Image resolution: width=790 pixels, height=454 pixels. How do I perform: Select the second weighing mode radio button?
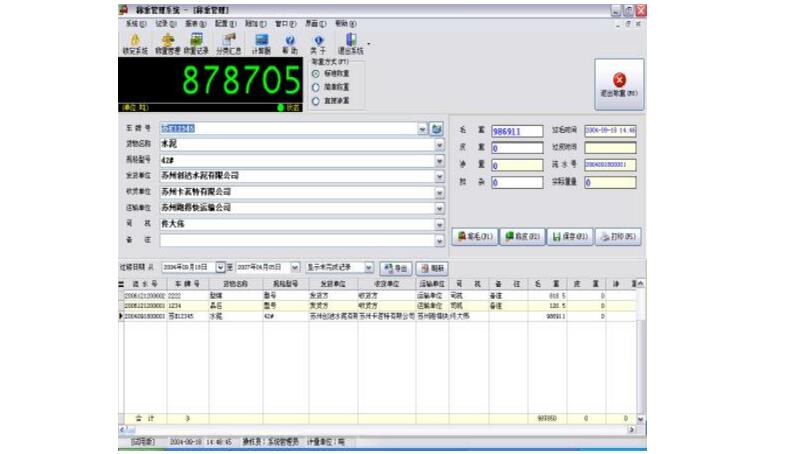pos(315,87)
